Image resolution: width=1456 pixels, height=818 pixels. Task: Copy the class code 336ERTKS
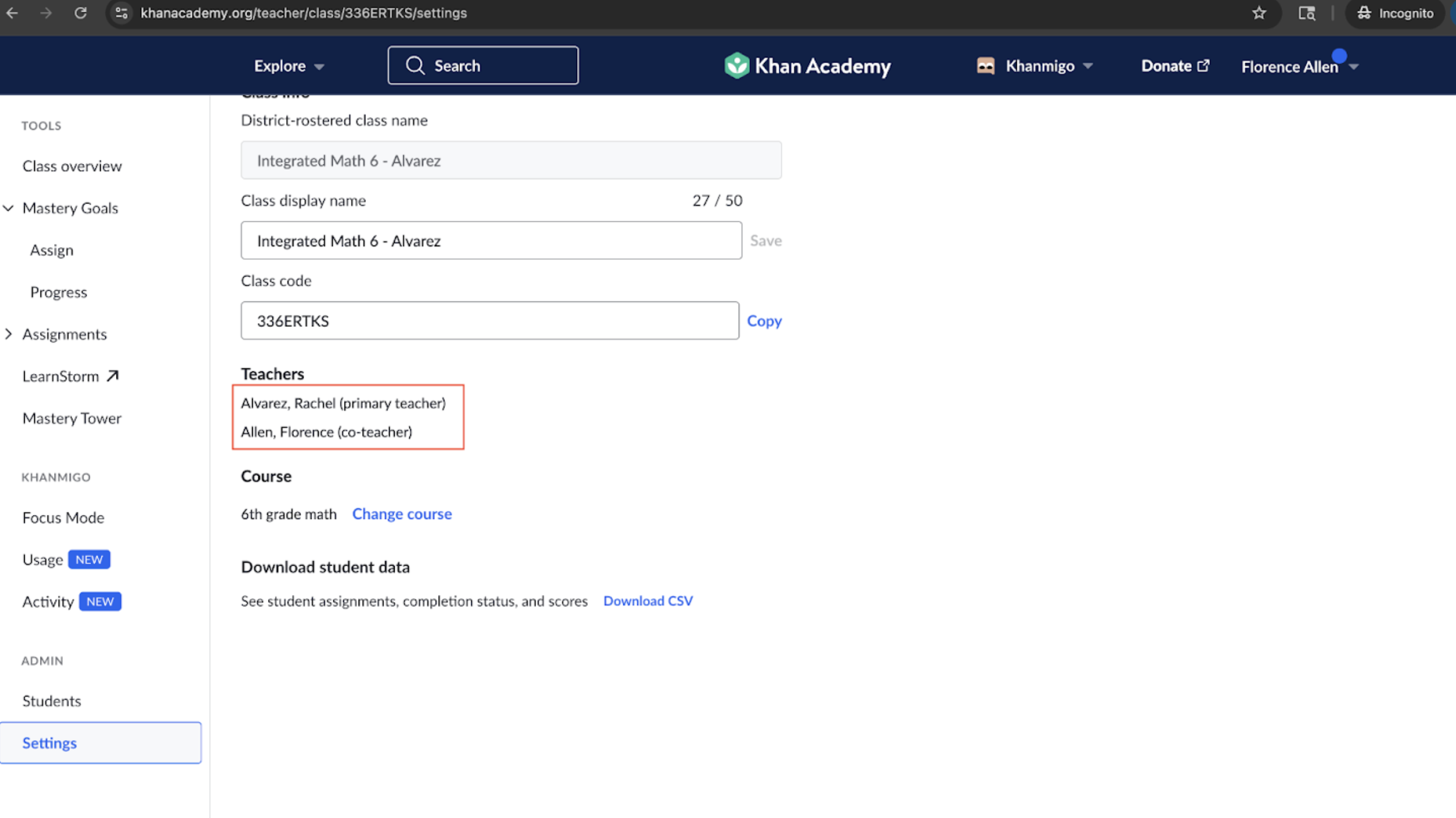click(x=764, y=321)
